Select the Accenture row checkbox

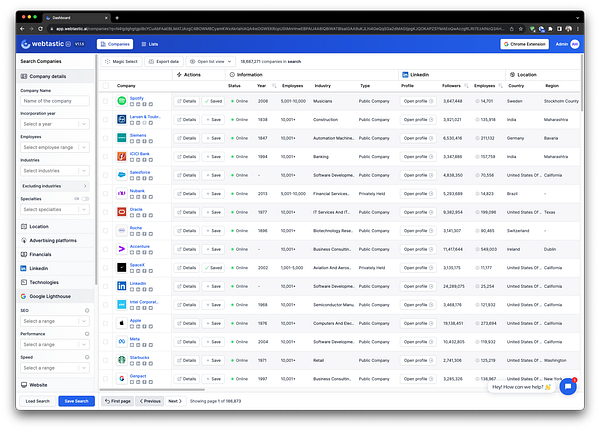pyautogui.click(x=105, y=249)
